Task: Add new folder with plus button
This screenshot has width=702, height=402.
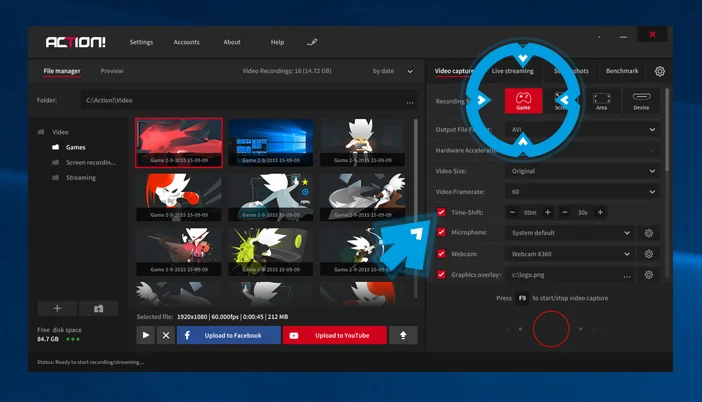Action: pos(57,308)
